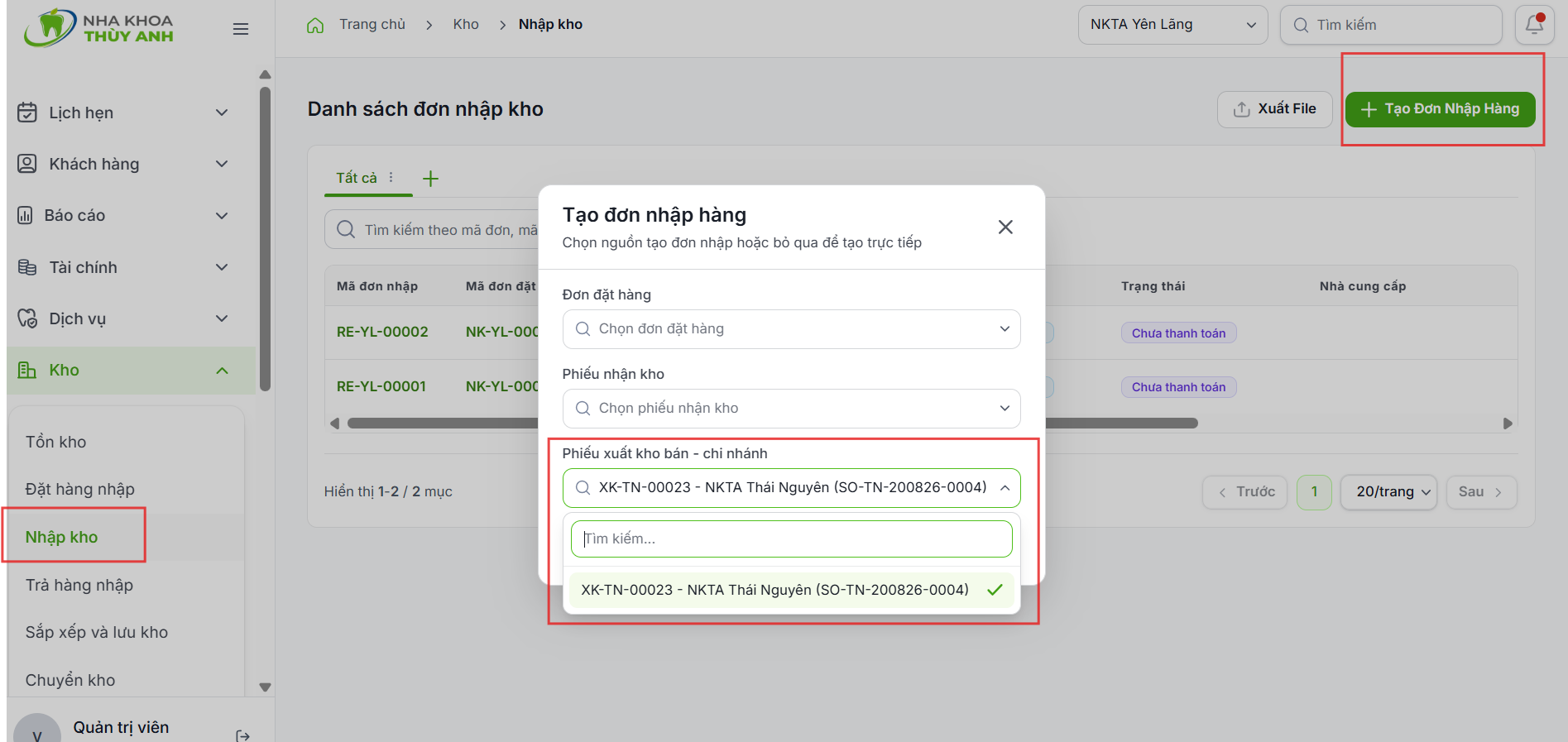Click the logout icon beside Quản trị viên
1568x742 pixels.
click(242, 735)
